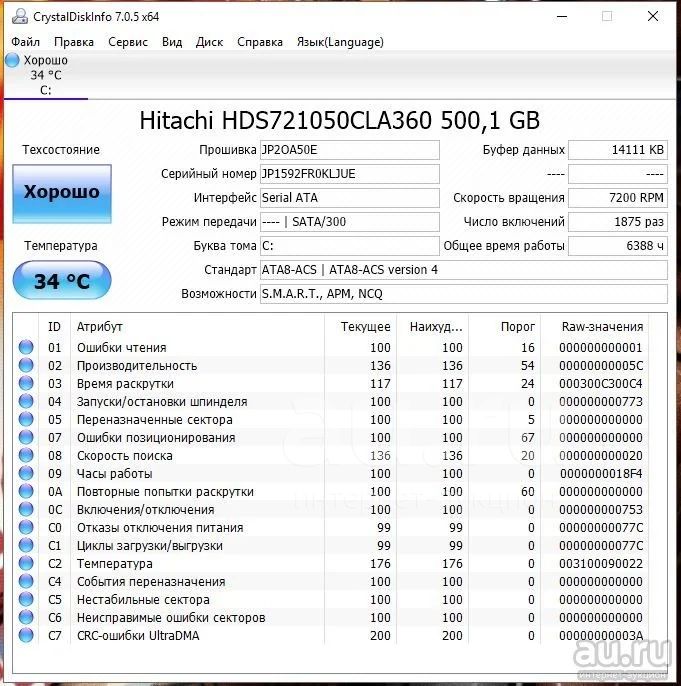Click the Прошивка field JP2OA50E
Viewport: 681px width, 686px height.
click(x=349, y=150)
